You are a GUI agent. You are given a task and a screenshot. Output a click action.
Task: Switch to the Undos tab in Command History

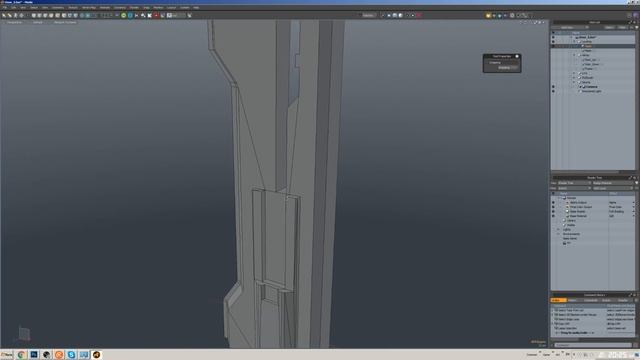tap(559, 300)
